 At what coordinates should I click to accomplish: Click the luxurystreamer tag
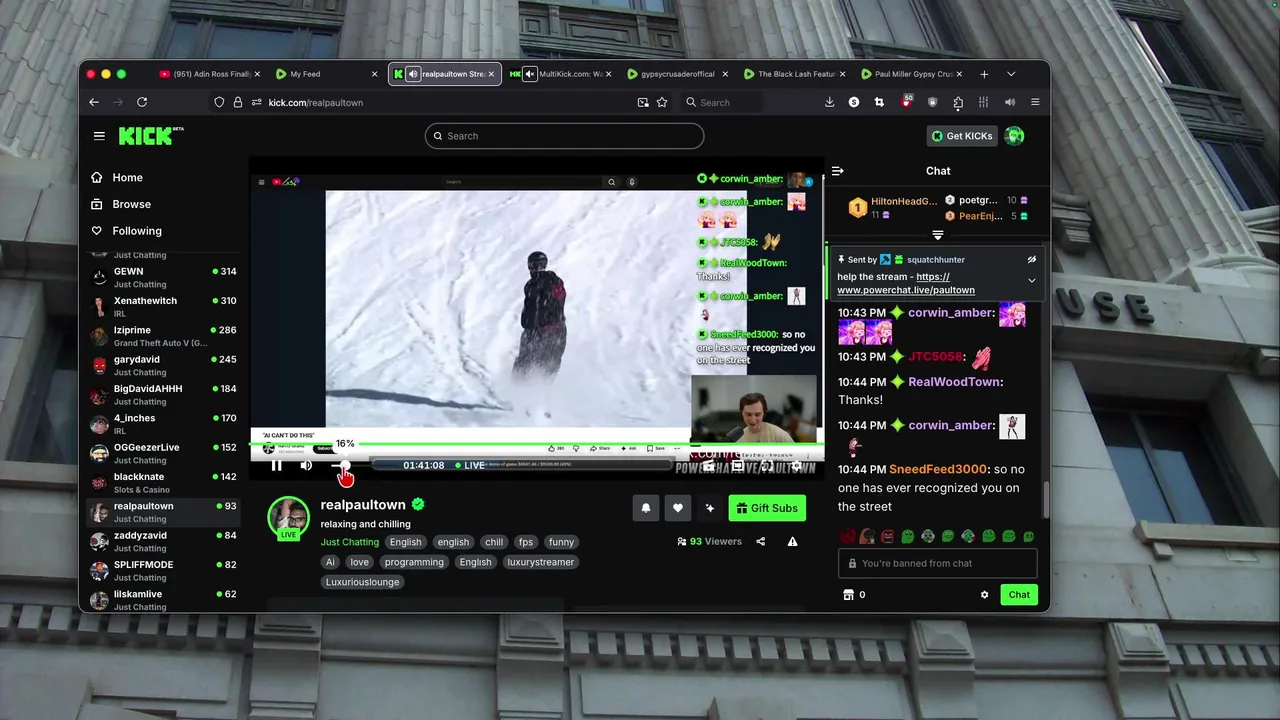(540, 562)
